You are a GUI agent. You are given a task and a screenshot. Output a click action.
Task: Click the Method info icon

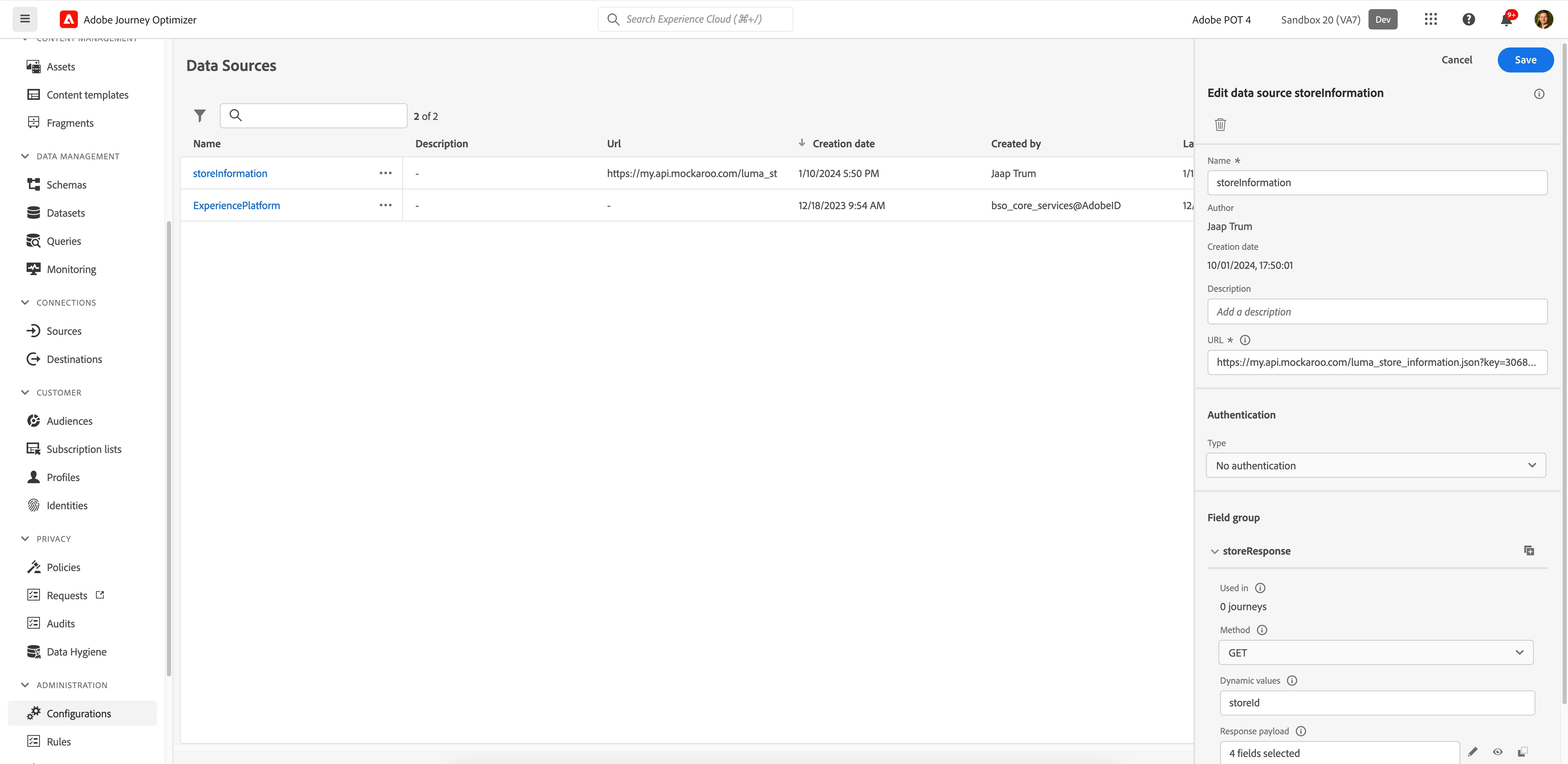pos(1262,630)
